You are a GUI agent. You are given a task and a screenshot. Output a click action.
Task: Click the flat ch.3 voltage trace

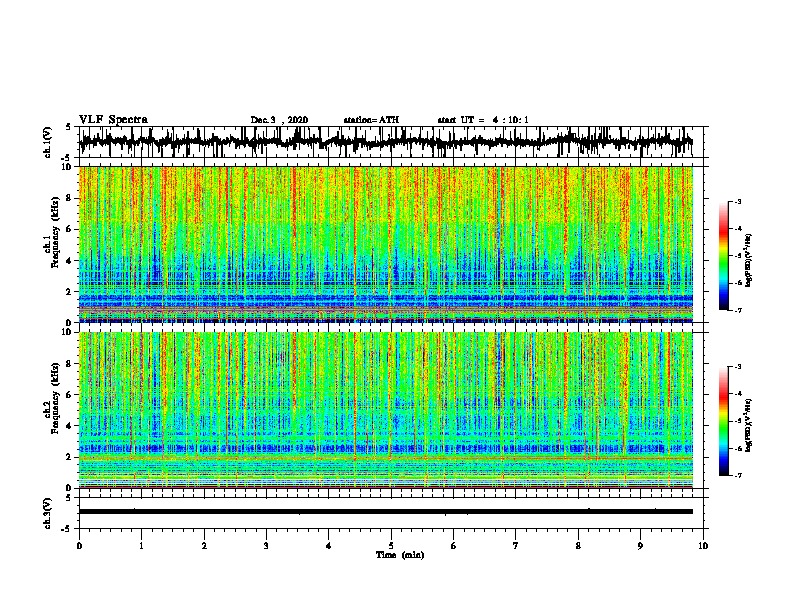click(x=386, y=512)
